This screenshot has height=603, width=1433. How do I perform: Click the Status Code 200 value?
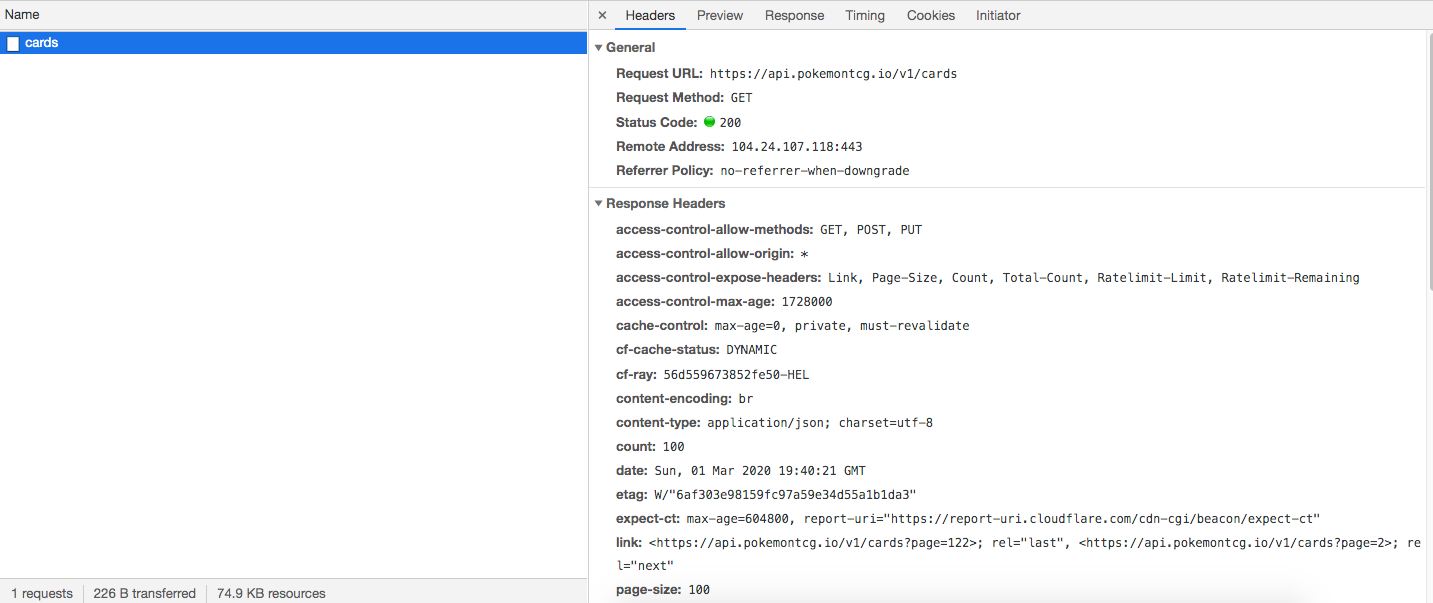[x=730, y=123]
